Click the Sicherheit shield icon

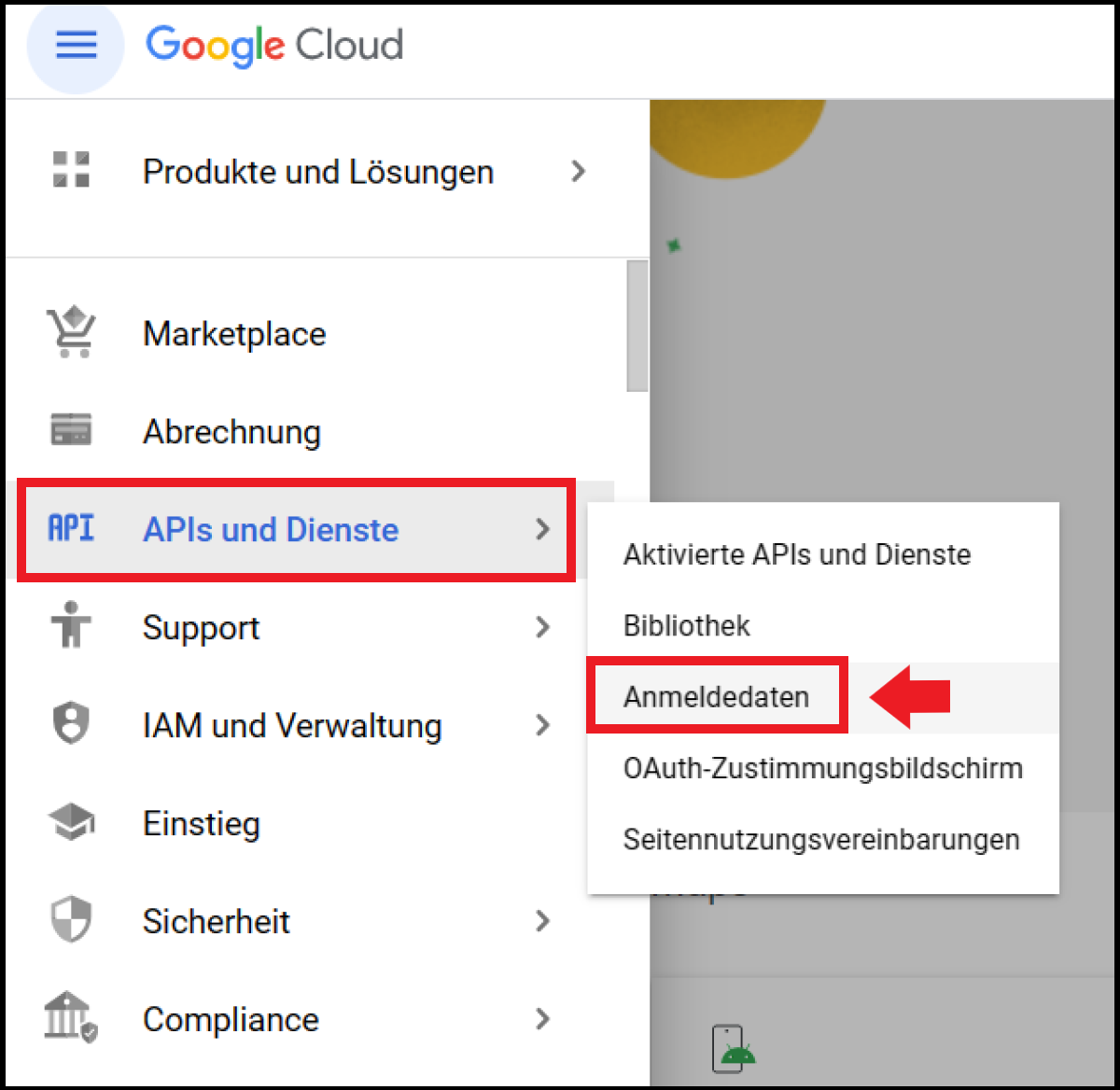[x=72, y=920]
